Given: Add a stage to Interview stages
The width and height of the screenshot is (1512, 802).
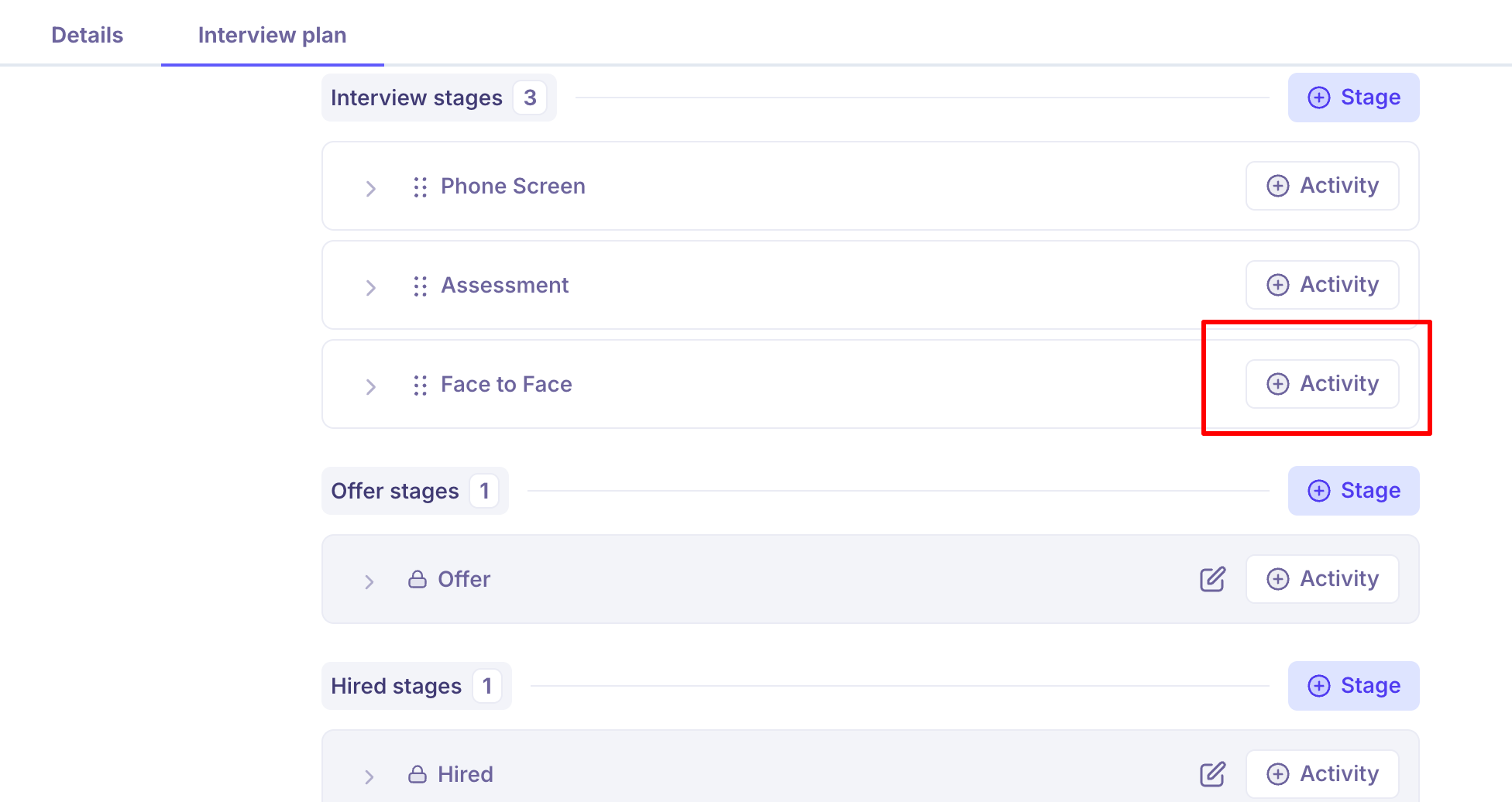Looking at the screenshot, I should coord(1353,98).
